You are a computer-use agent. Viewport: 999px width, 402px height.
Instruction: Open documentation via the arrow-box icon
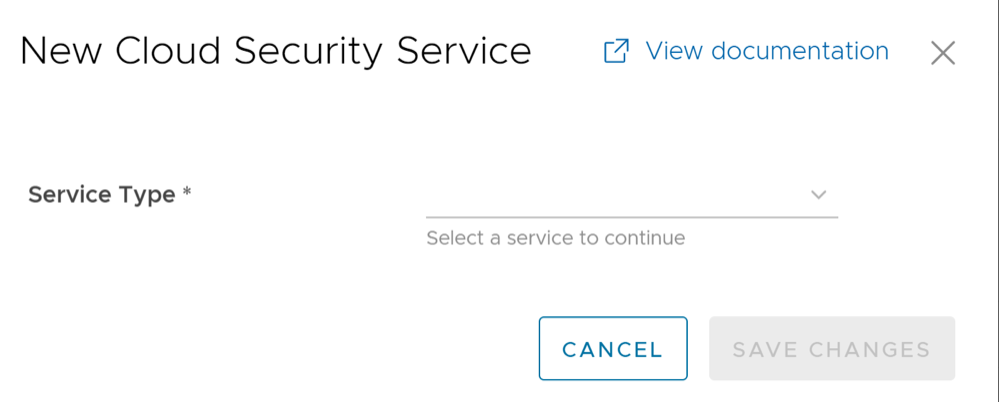[x=616, y=51]
